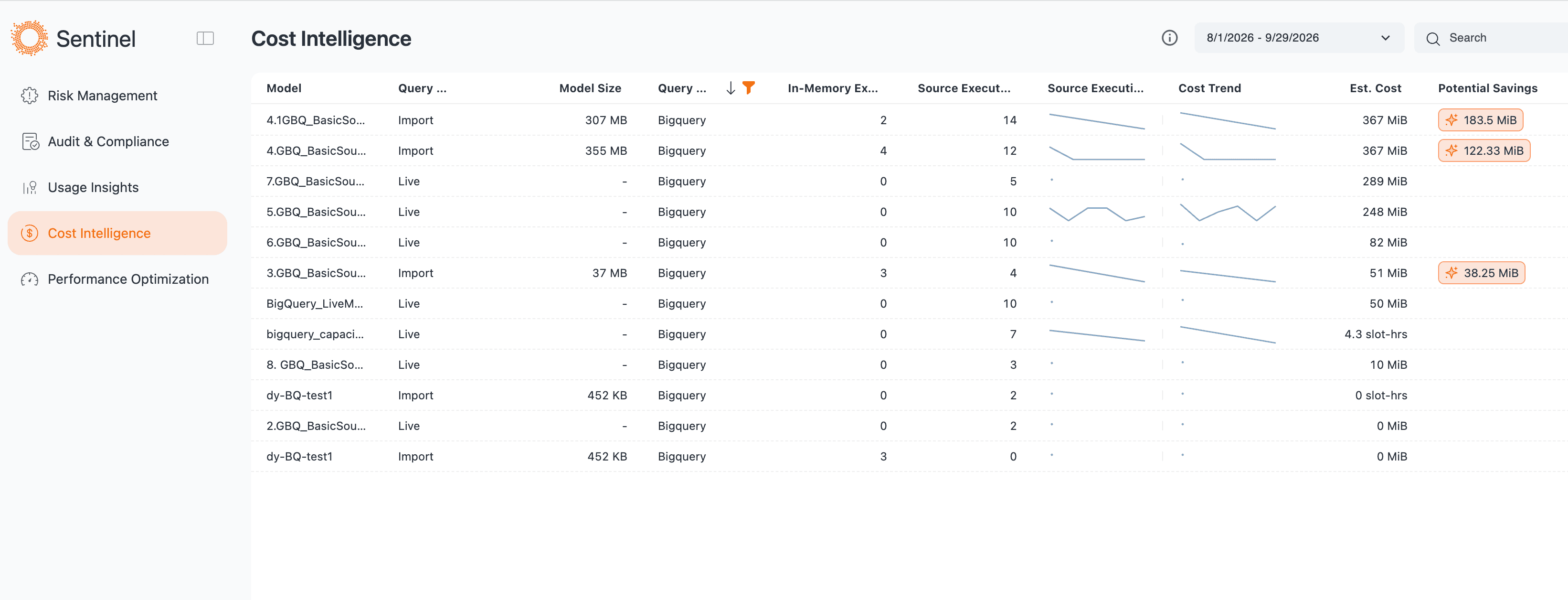Click the sparkle icon in 183.5 MiB badge
This screenshot has height=600, width=1568.
(x=1452, y=120)
